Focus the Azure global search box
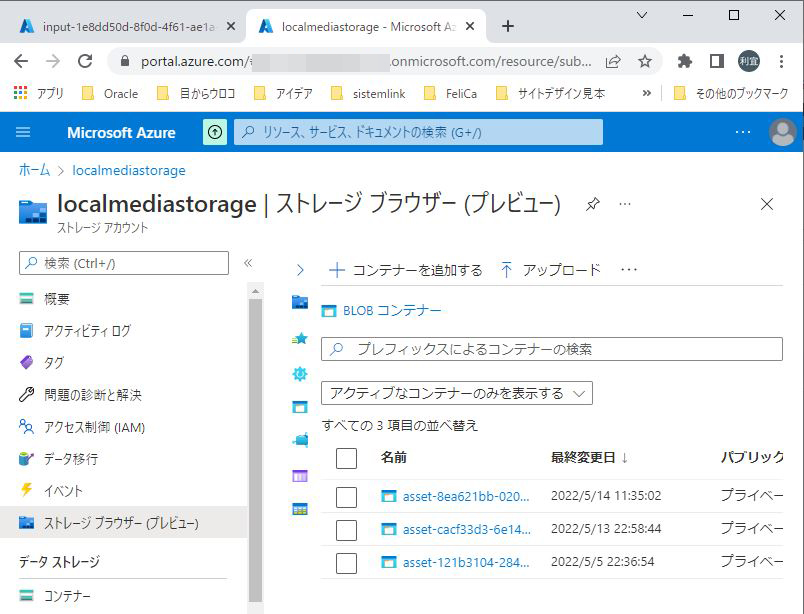Viewport: 804px width, 614px height. (418, 132)
